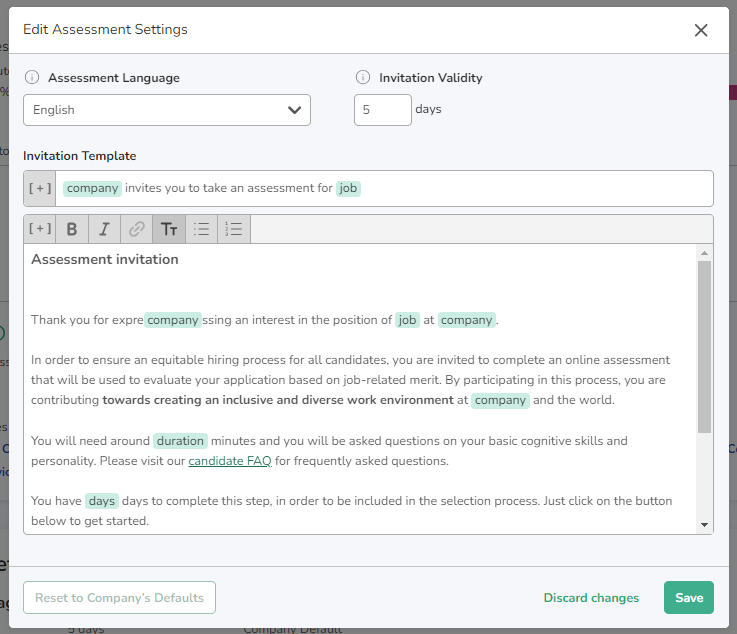
Task: Toggle italic formatting in editor toolbar
Action: tap(104, 229)
